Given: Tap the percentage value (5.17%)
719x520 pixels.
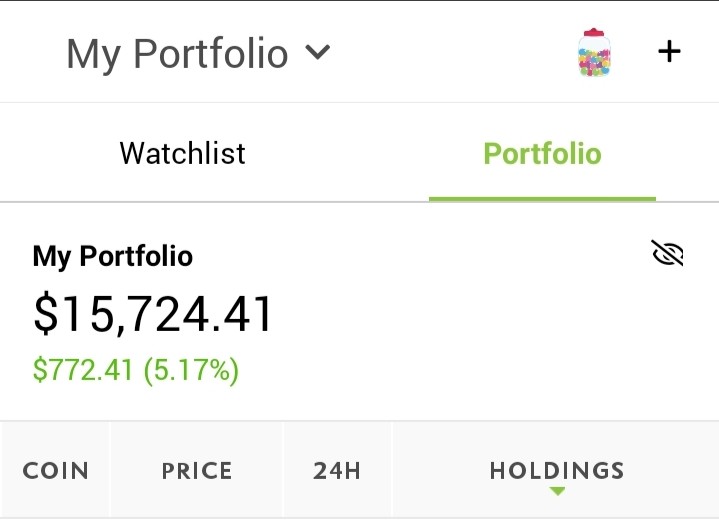Looking at the screenshot, I should pyautogui.click(x=191, y=370).
